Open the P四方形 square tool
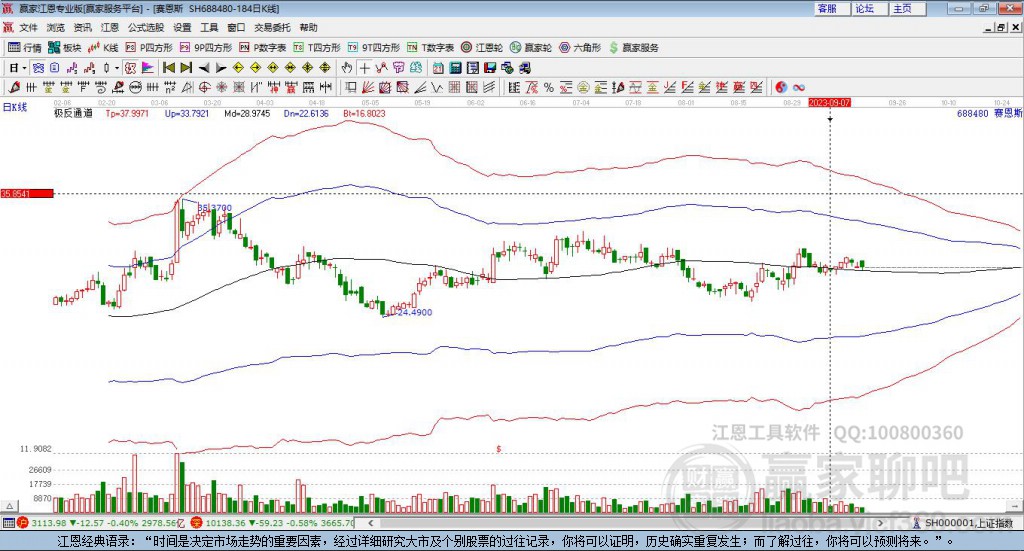The width and height of the screenshot is (1024, 551). [150, 47]
